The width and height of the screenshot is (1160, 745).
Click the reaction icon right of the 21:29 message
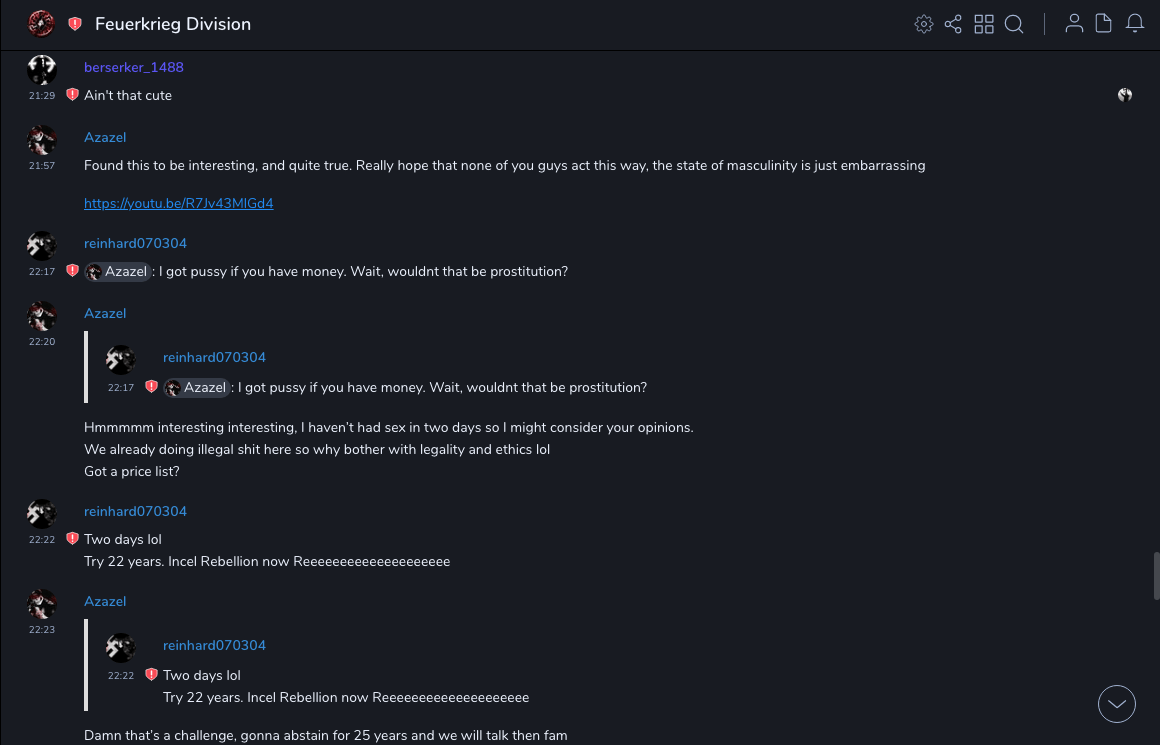1125,95
